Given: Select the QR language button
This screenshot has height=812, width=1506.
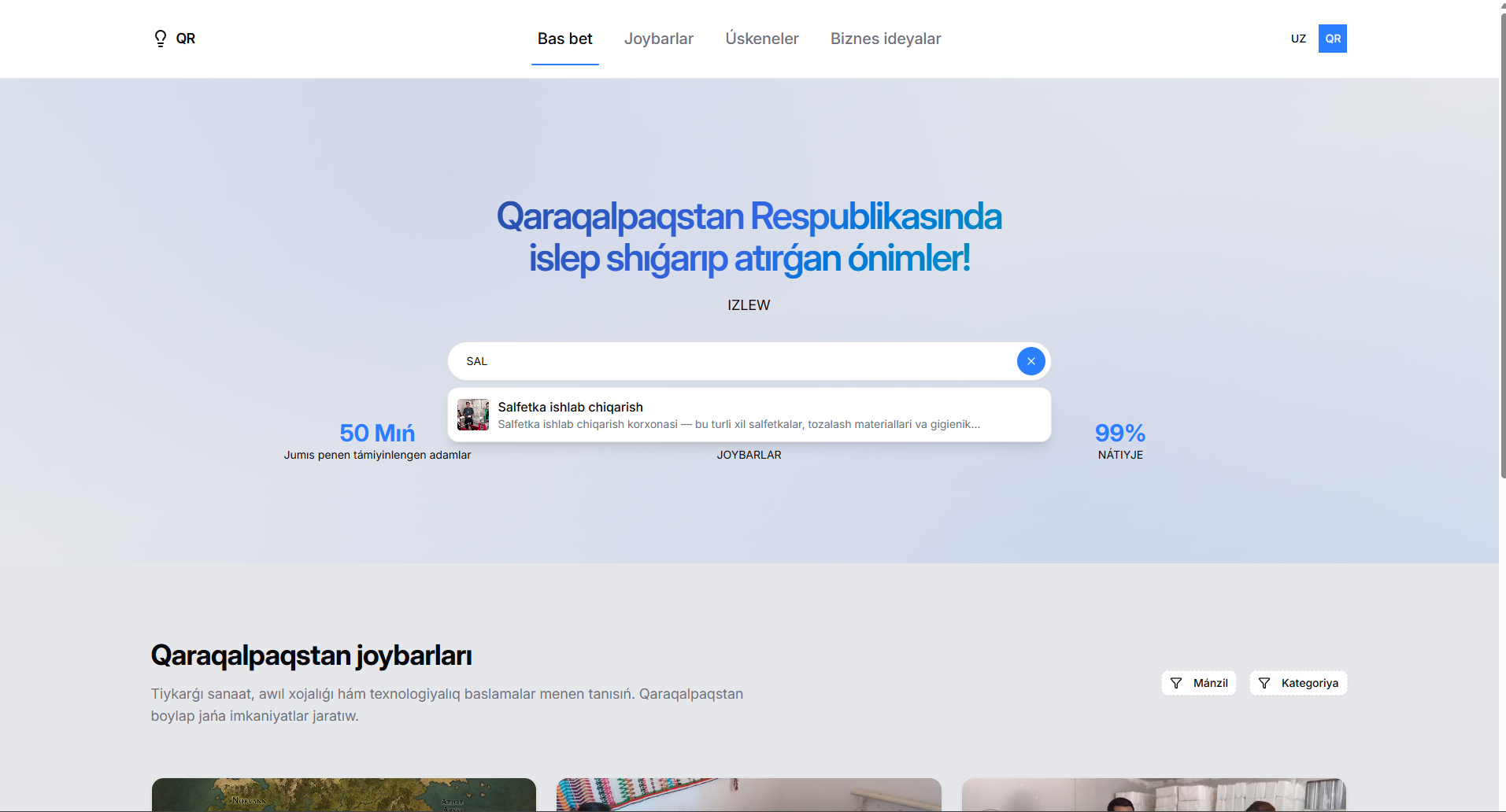Looking at the screenshot, I should (1332, 39).
